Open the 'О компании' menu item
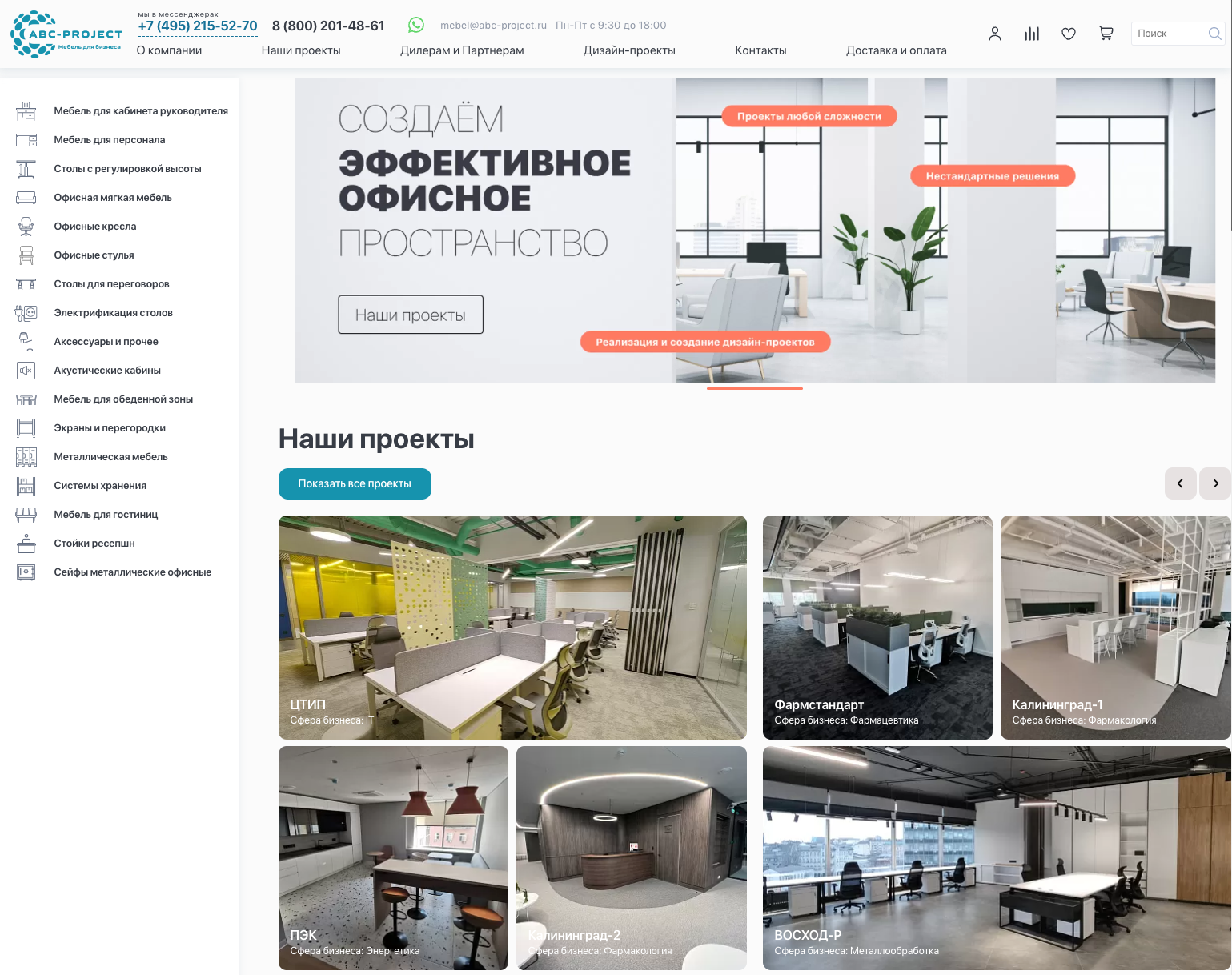The height and width of the screenshot is (975, 1232). point(169,50)
